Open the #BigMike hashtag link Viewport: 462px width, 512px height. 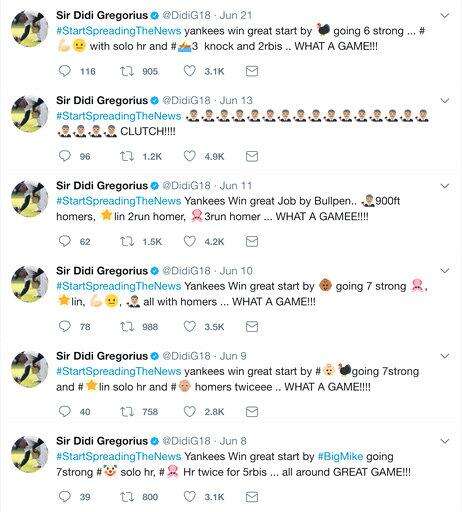(340, 456)
